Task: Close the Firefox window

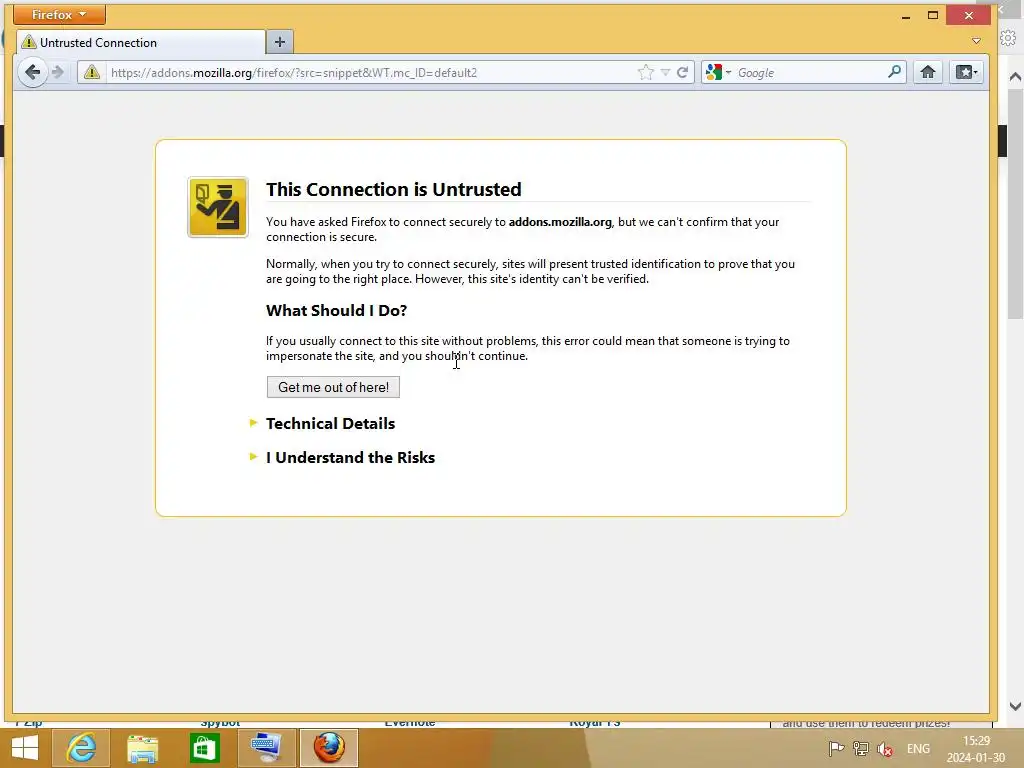Action: pos(969,15)
